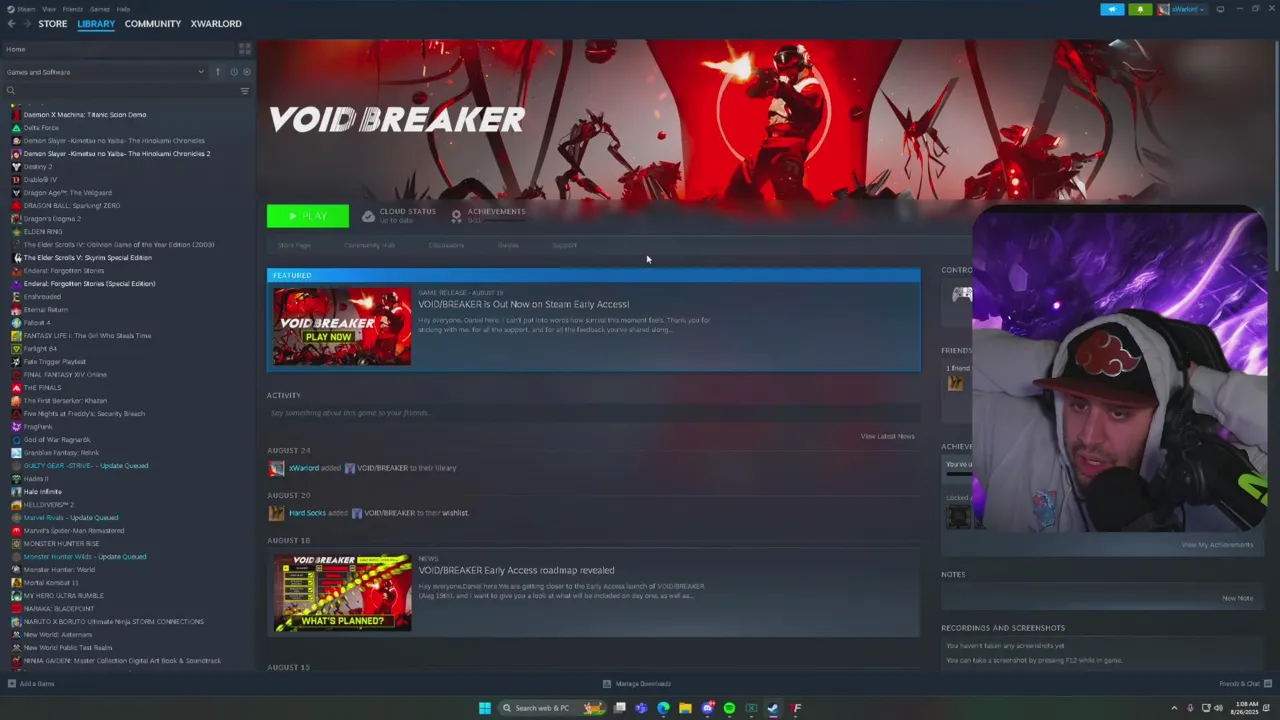The image size is (1280, 720).
Task: Open View Latest News link
Action: click(x=887, y=436)
